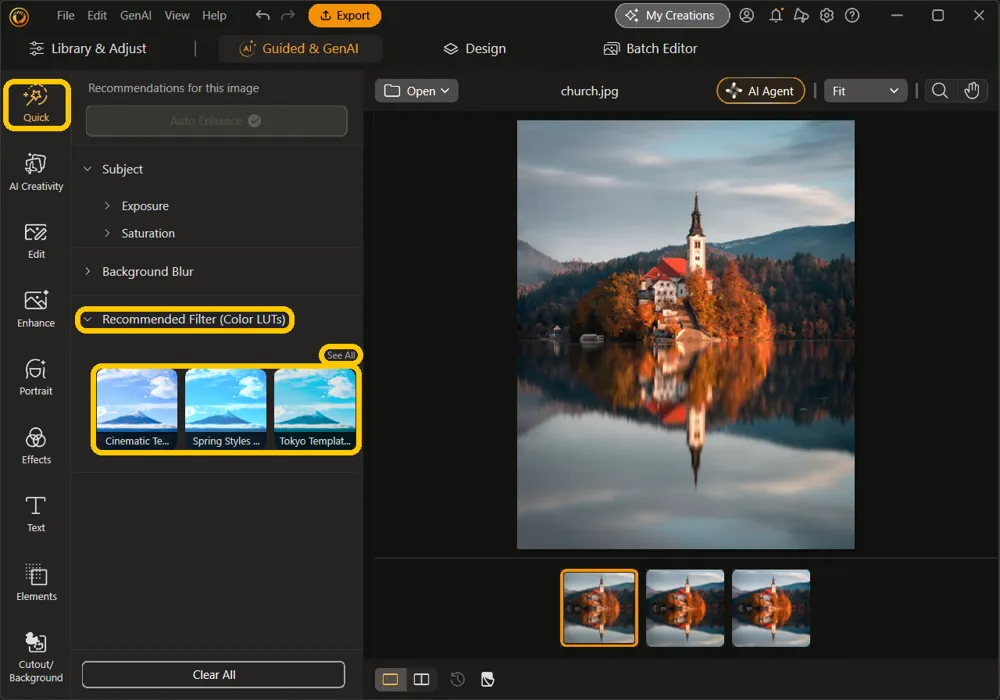Open the Help menu
This screenshot has height=700, width=1000.
[214, 15]
